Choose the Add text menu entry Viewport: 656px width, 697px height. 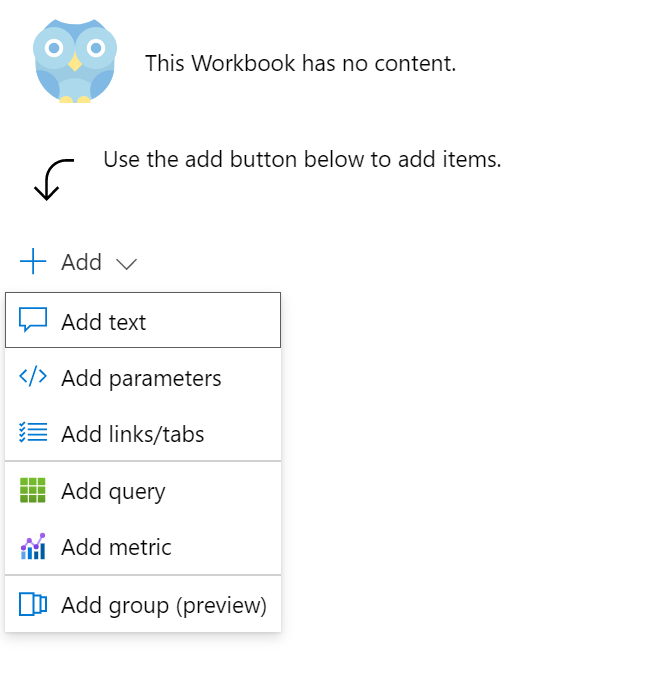click(x=104, y=322)
